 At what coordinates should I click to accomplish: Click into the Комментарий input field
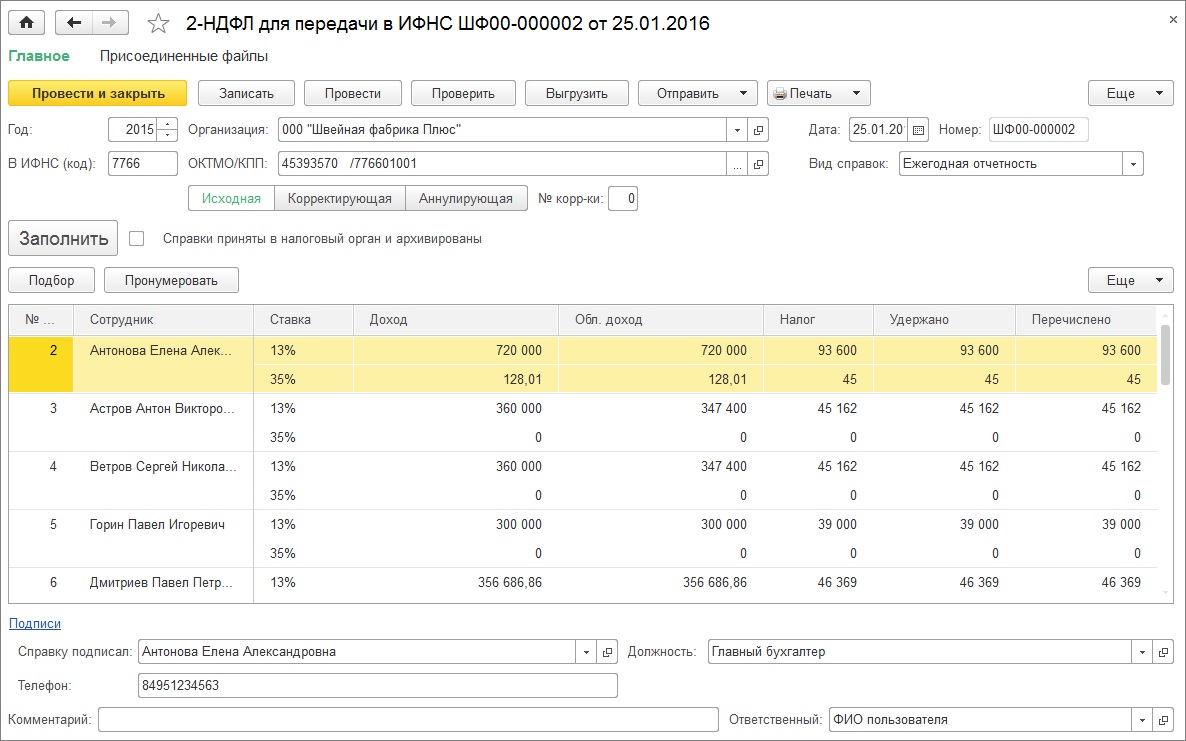click(408, 720)
